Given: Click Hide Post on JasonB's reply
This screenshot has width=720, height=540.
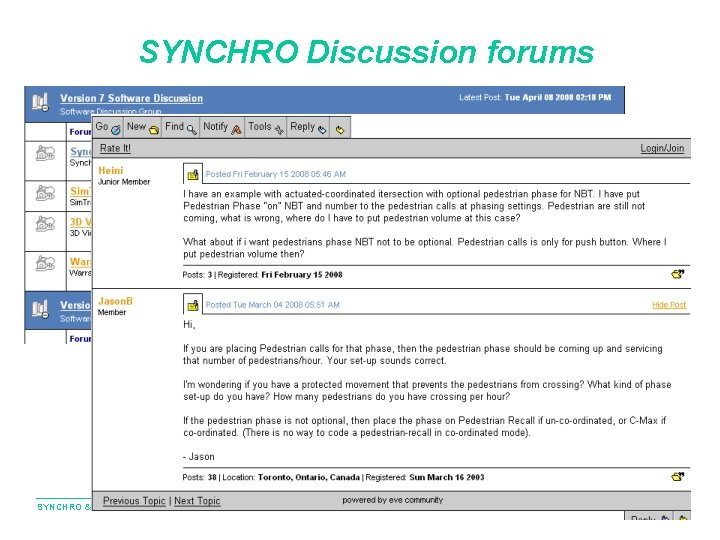Looking at the screenshot, I should click(669, 305).
